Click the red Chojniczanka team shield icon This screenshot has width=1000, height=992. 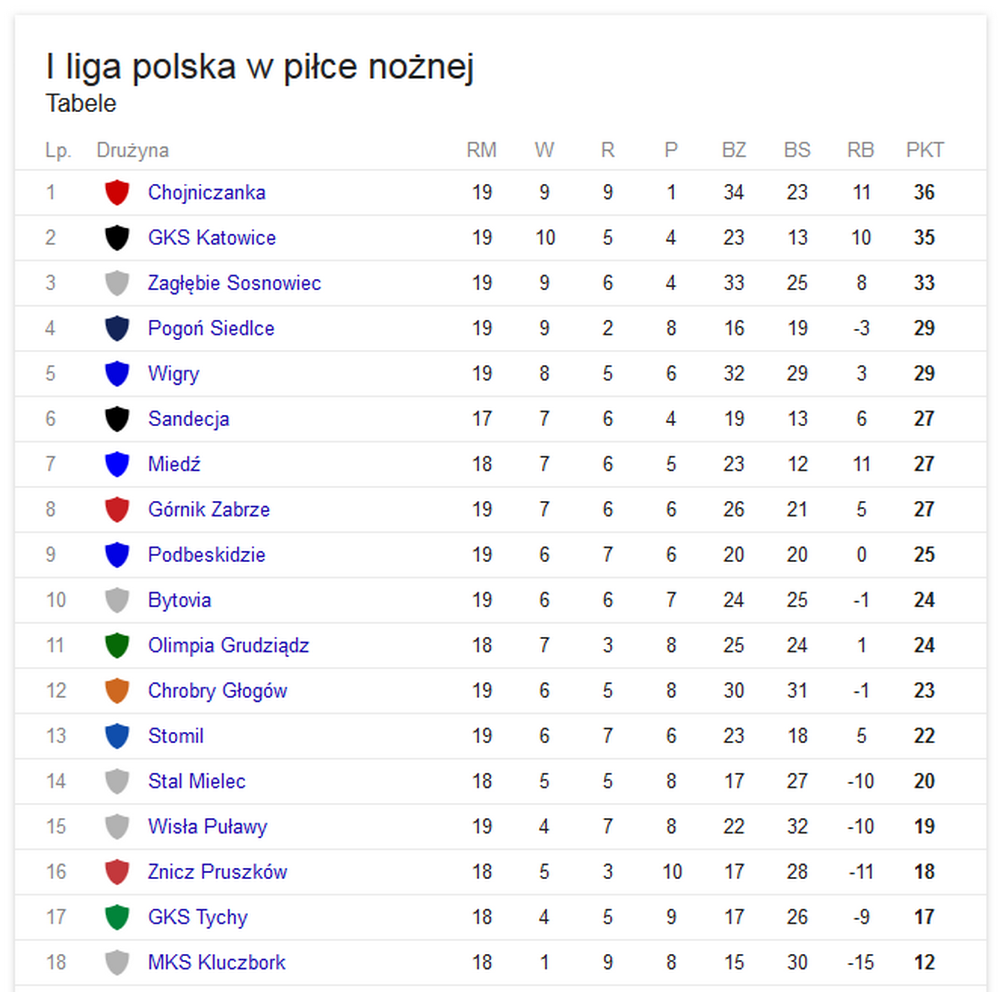[x=117, y=192]
